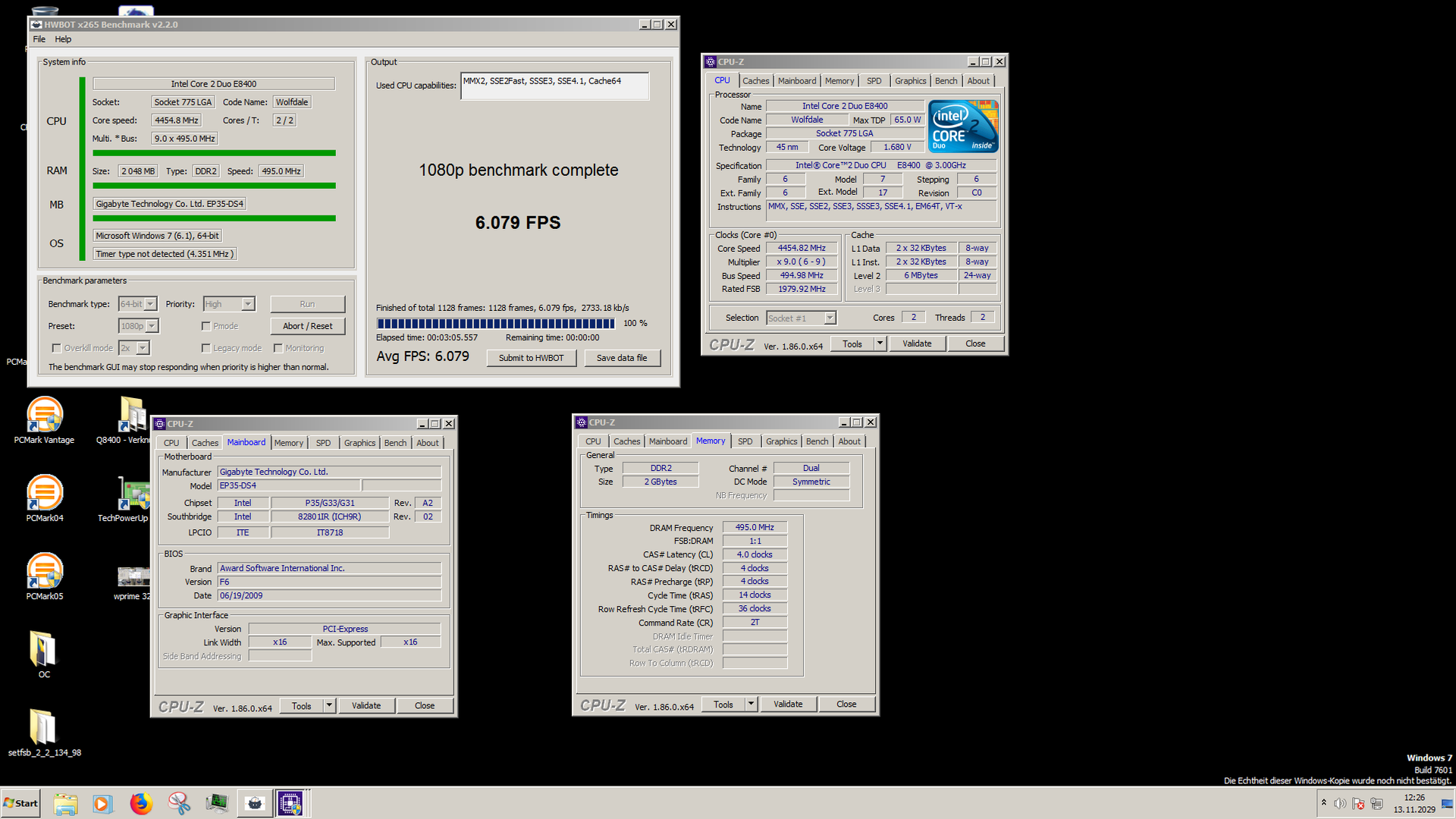The image size is (1456, 819).
Task: Open PCMark Vantage desktop icon
Action: point(44,420)
